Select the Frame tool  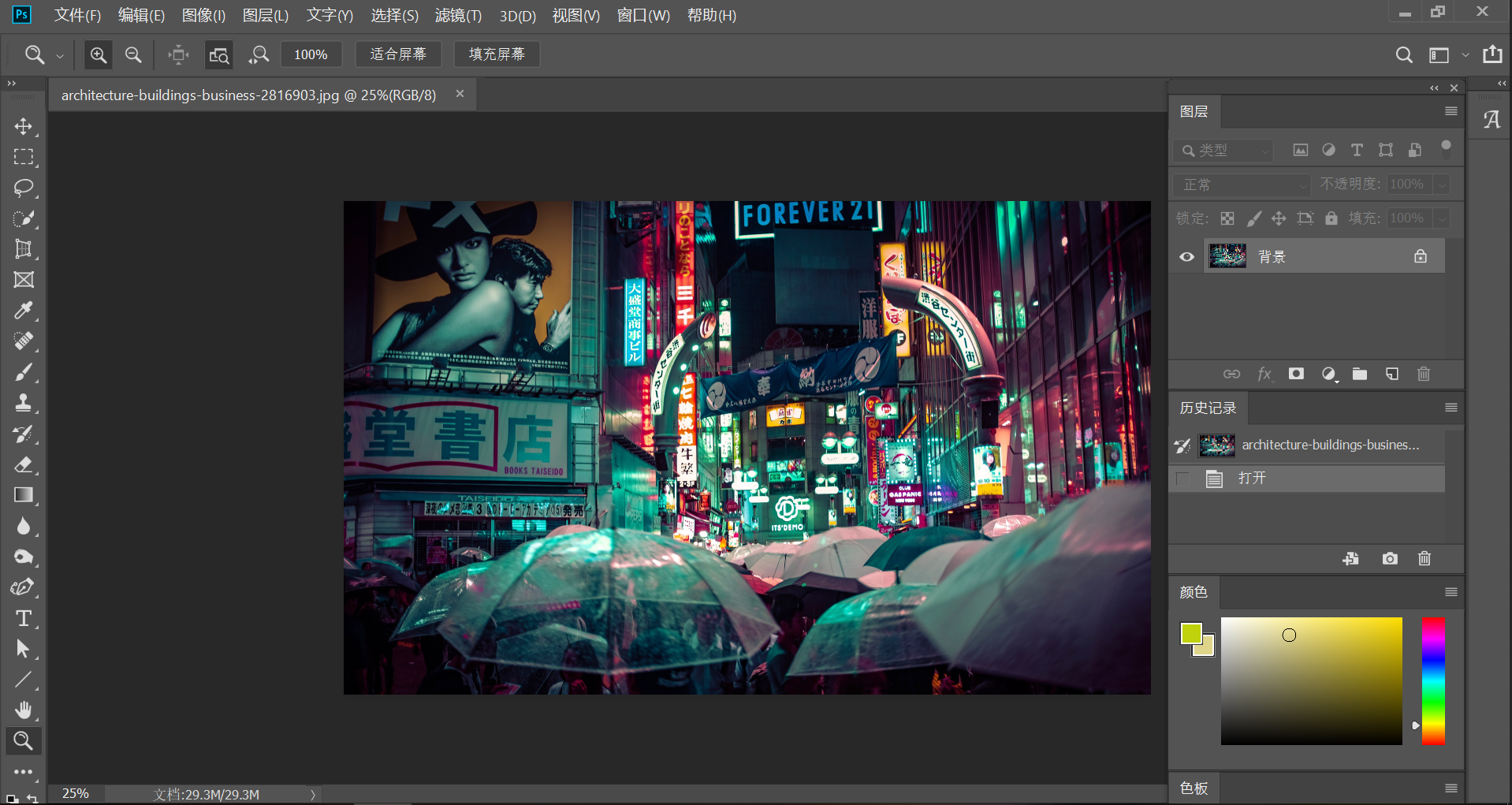coord(24,280)
